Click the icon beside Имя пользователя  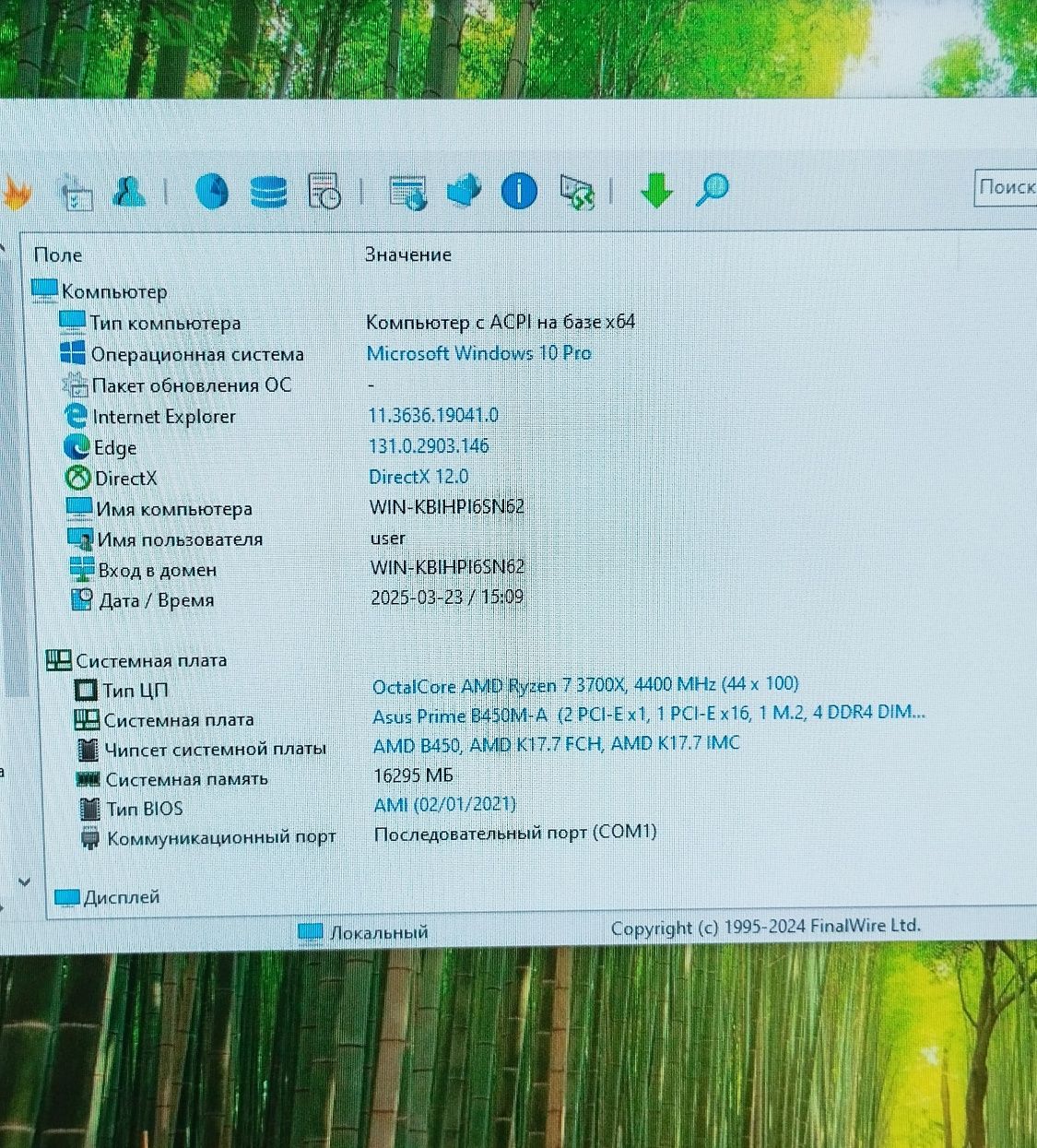click(80, 538)
